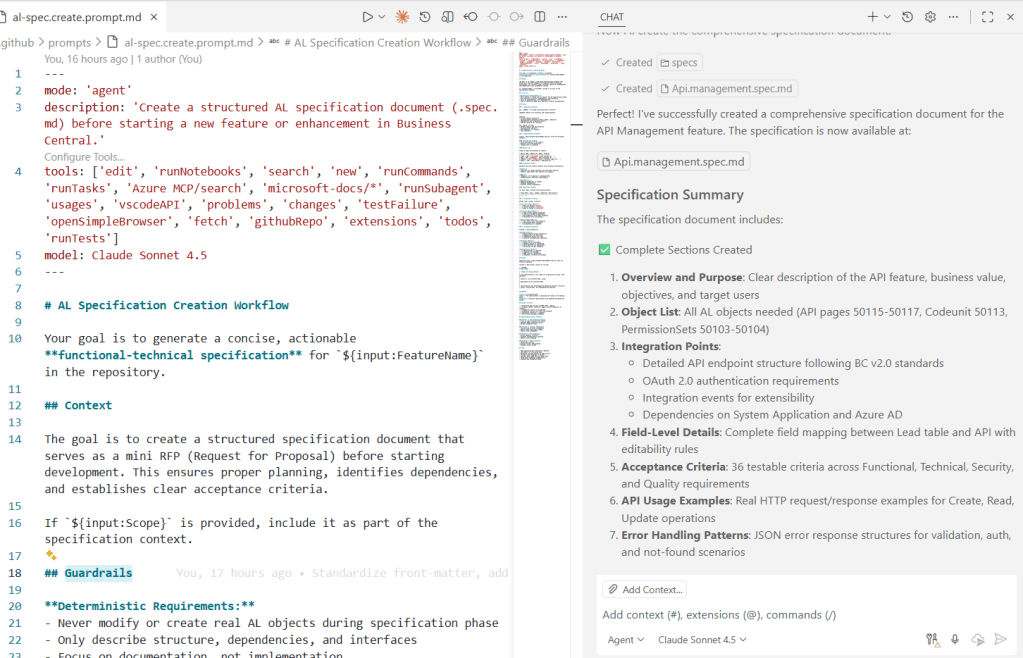Open changes with previous revision icon
Screen dimensions: 1023x658
[x=470, y=17]
